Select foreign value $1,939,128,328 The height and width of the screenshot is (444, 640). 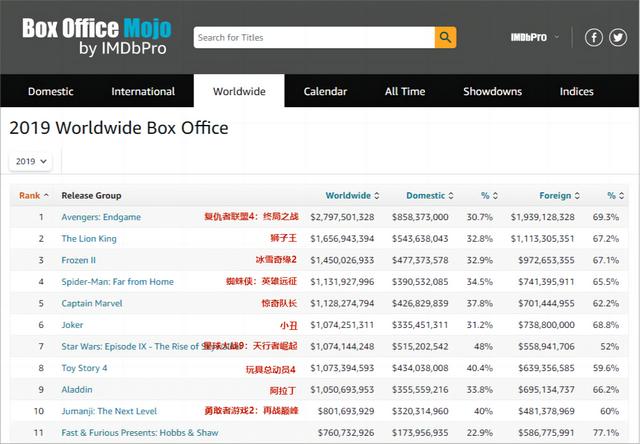(542, 217)
